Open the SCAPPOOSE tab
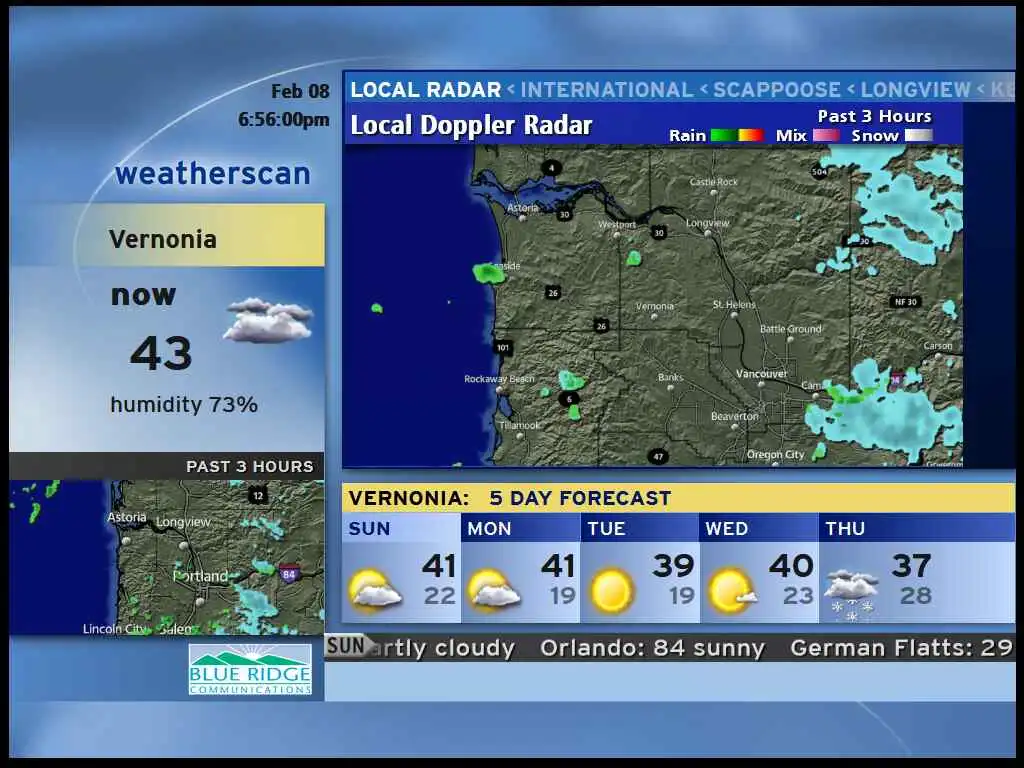1024x768 pixels. click(x=777, y=89)
